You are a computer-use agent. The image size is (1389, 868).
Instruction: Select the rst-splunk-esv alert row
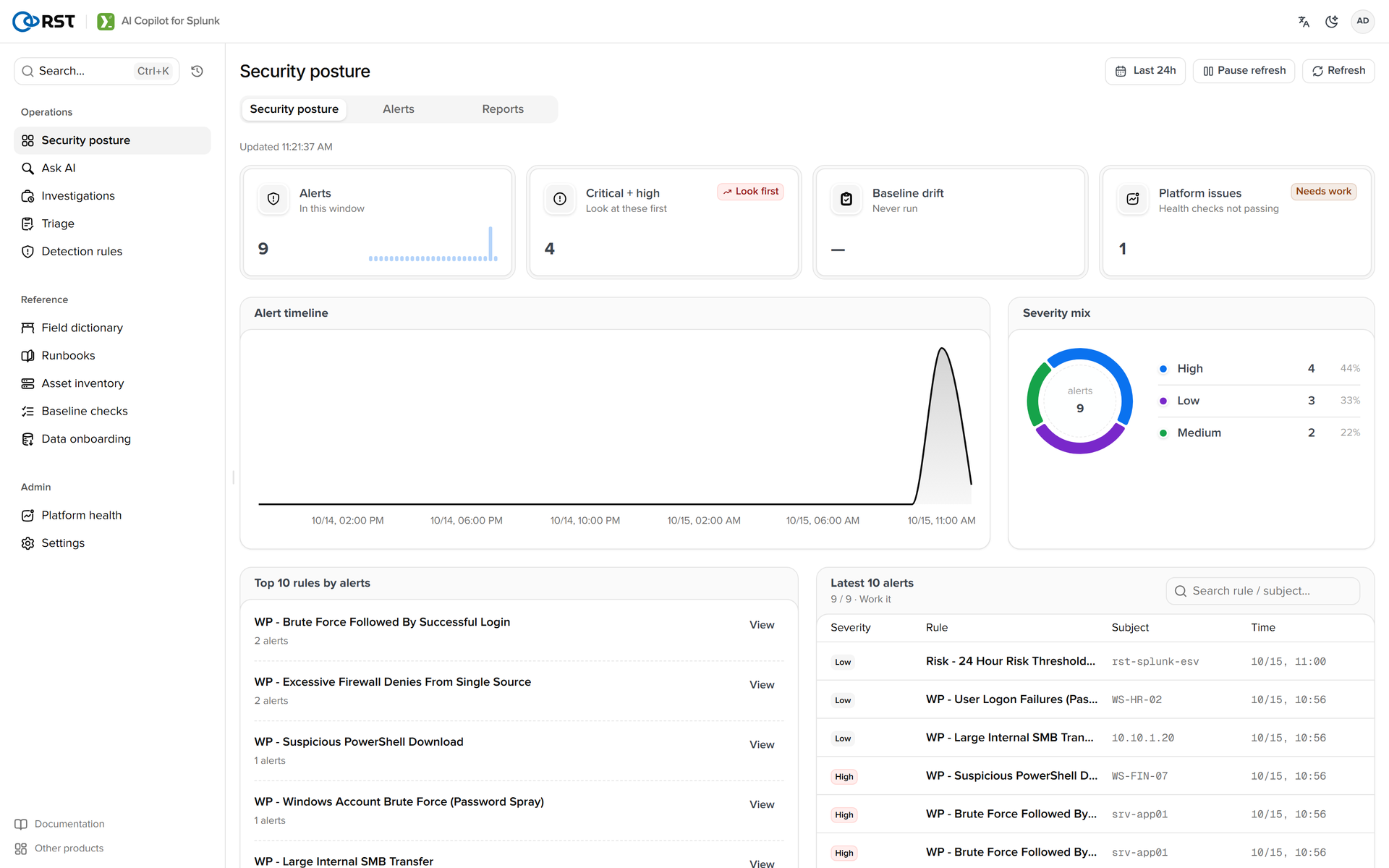[1095, 662]
